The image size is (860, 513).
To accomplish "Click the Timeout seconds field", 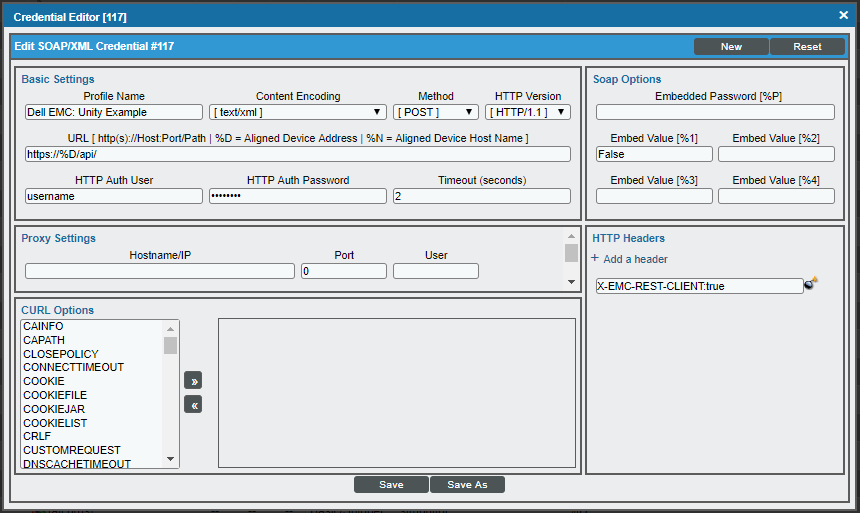I will [x=481, y=196].
